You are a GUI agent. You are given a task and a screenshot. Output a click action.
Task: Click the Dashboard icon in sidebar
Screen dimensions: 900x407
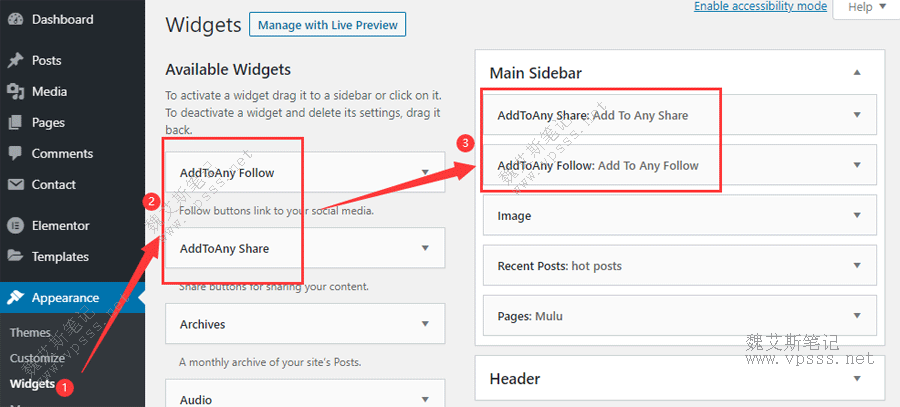15,19
